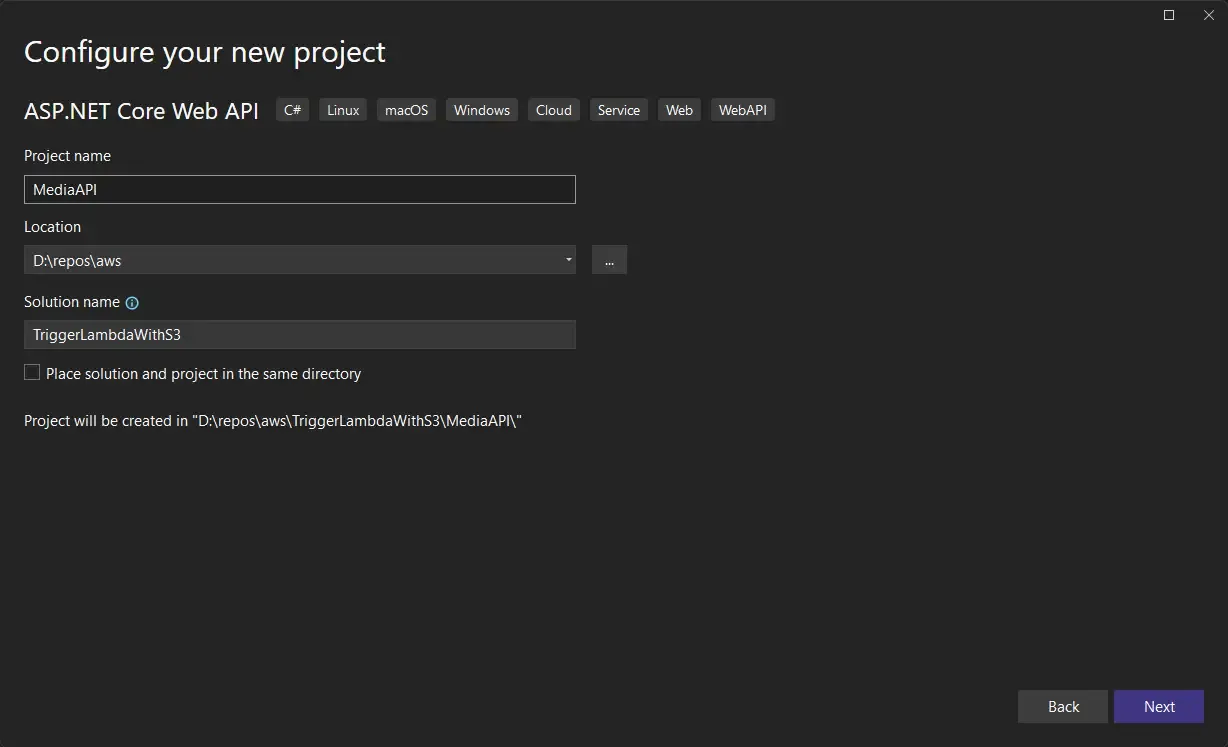Open the browse folder dialog with ellipsis button

click(609, 260)
